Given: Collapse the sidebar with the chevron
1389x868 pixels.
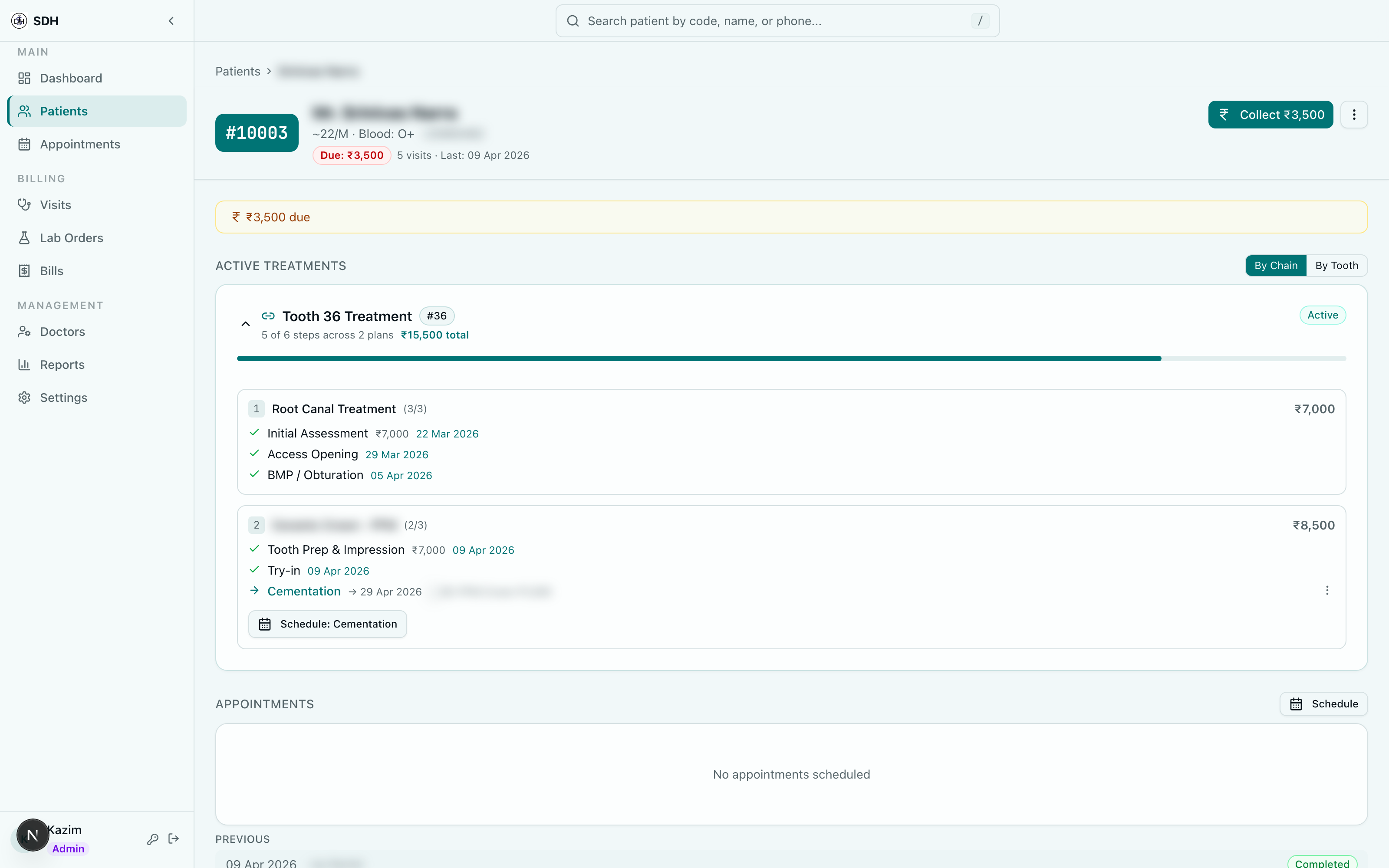Looking at the screenshot, I should (x=171, y=21).
